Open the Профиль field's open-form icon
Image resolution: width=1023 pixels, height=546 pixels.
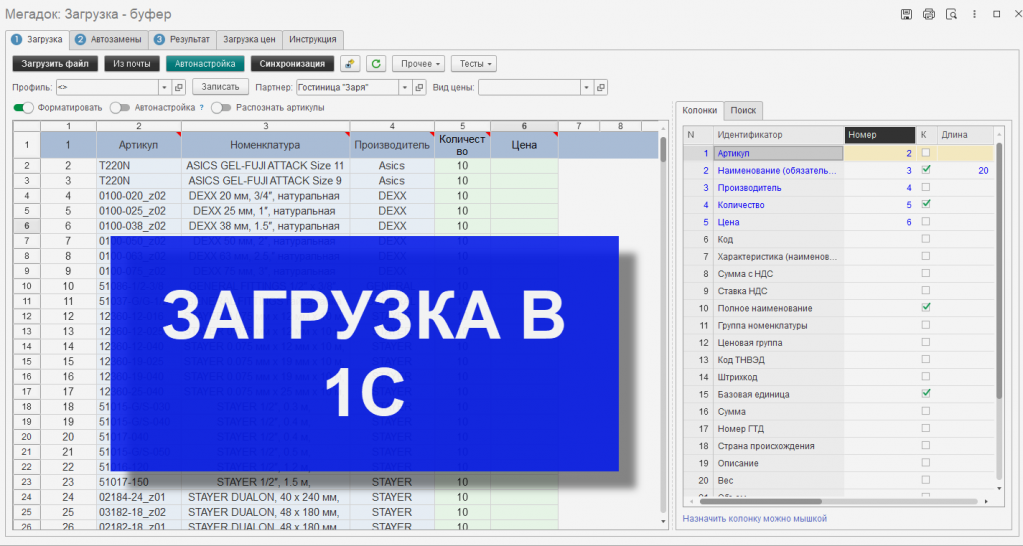point(179,87)
